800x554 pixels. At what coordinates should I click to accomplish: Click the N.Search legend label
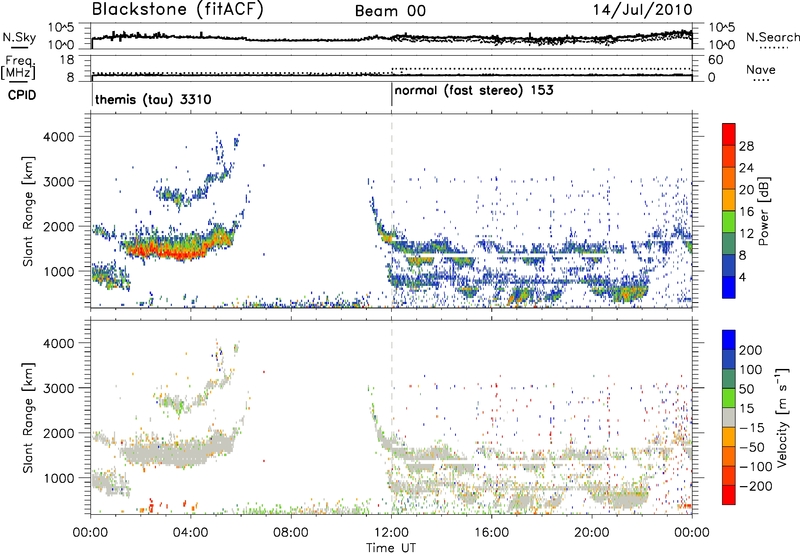click(x=772, y=37)
